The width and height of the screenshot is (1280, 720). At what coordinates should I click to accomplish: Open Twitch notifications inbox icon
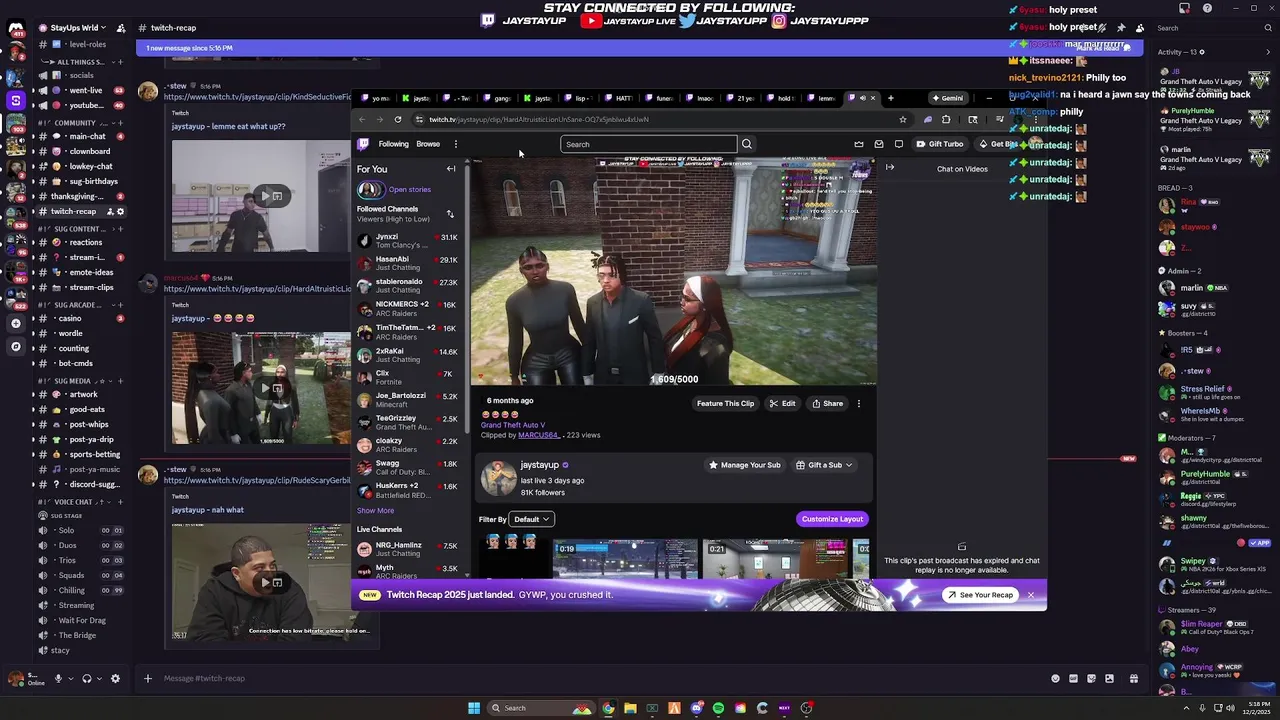879,144
